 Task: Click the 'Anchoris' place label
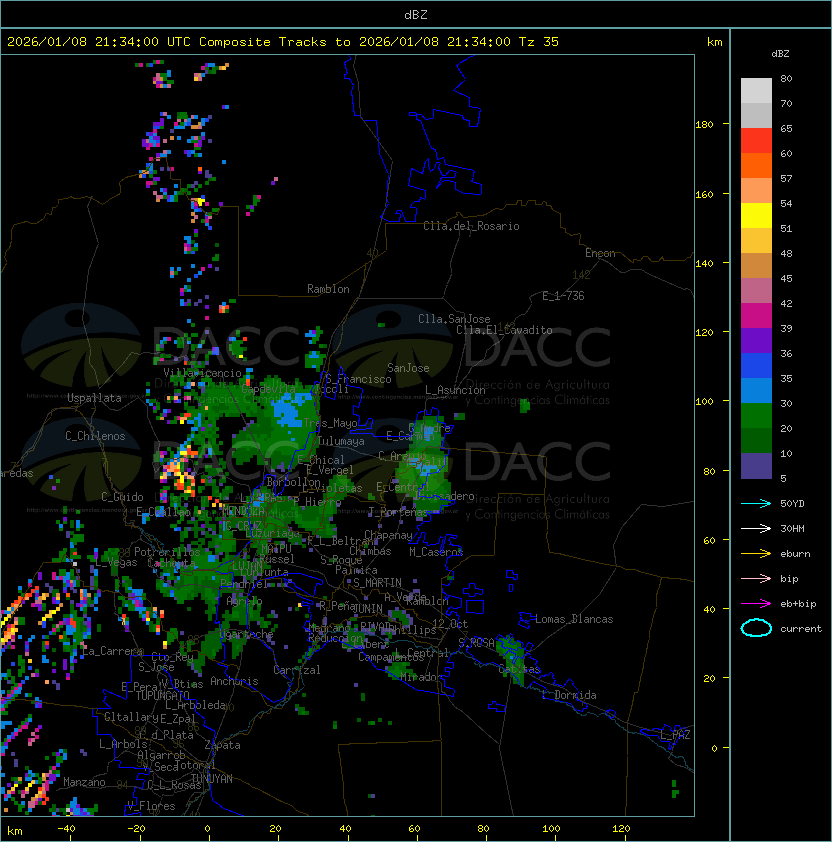click(x=234, y=681)
